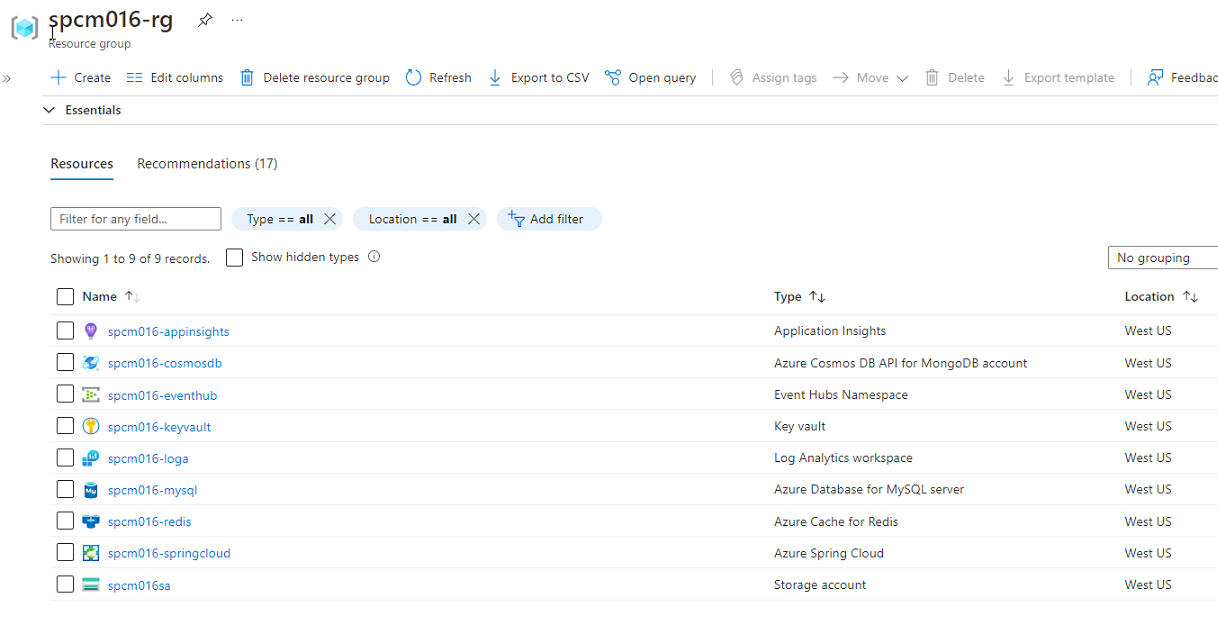Click the Delete toolbar button
1218x624 pixels.
pos(955,78)
